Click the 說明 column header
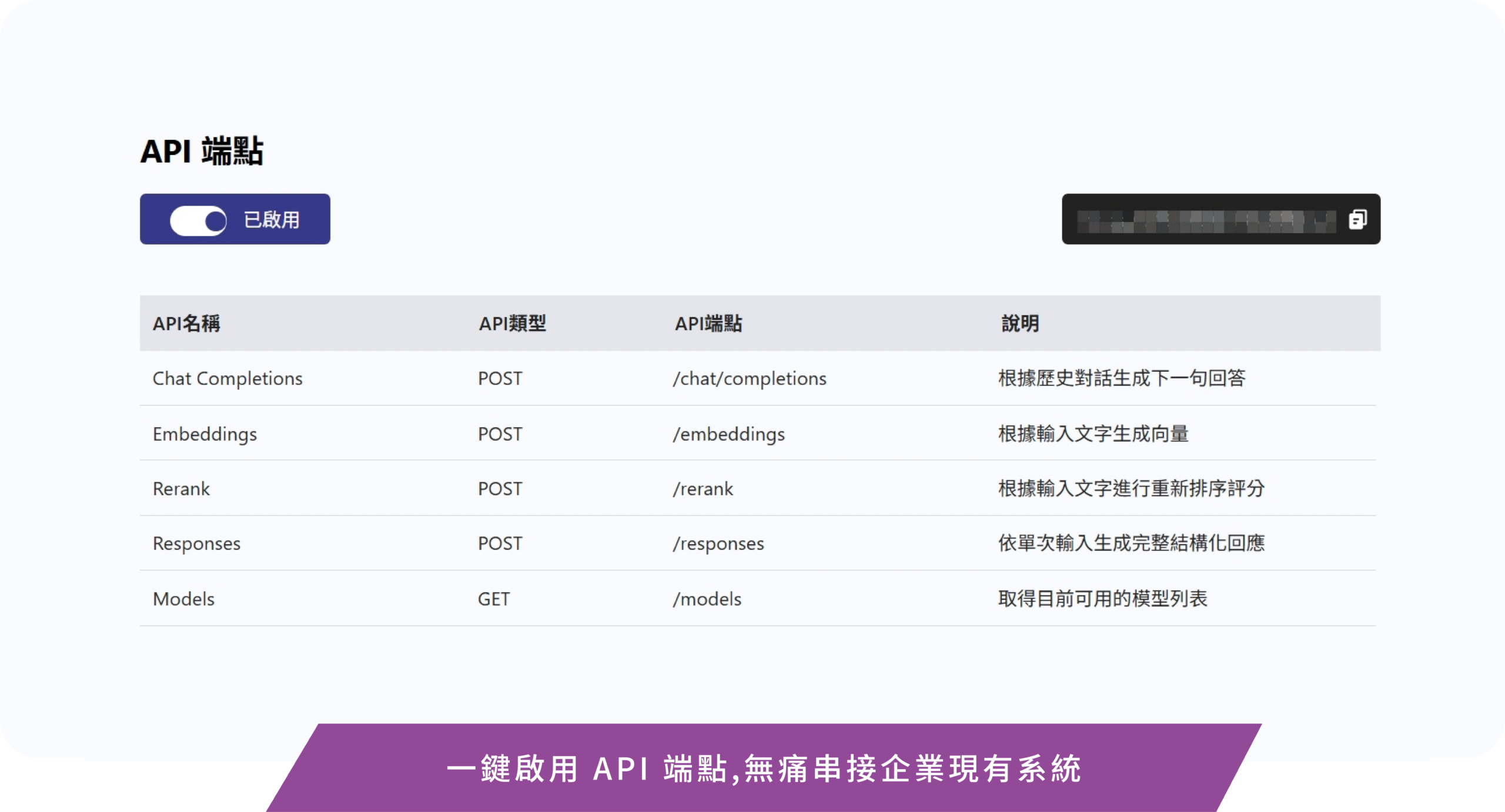Viewport: 1505px width, 812px height. click(x=1020, y=324)
